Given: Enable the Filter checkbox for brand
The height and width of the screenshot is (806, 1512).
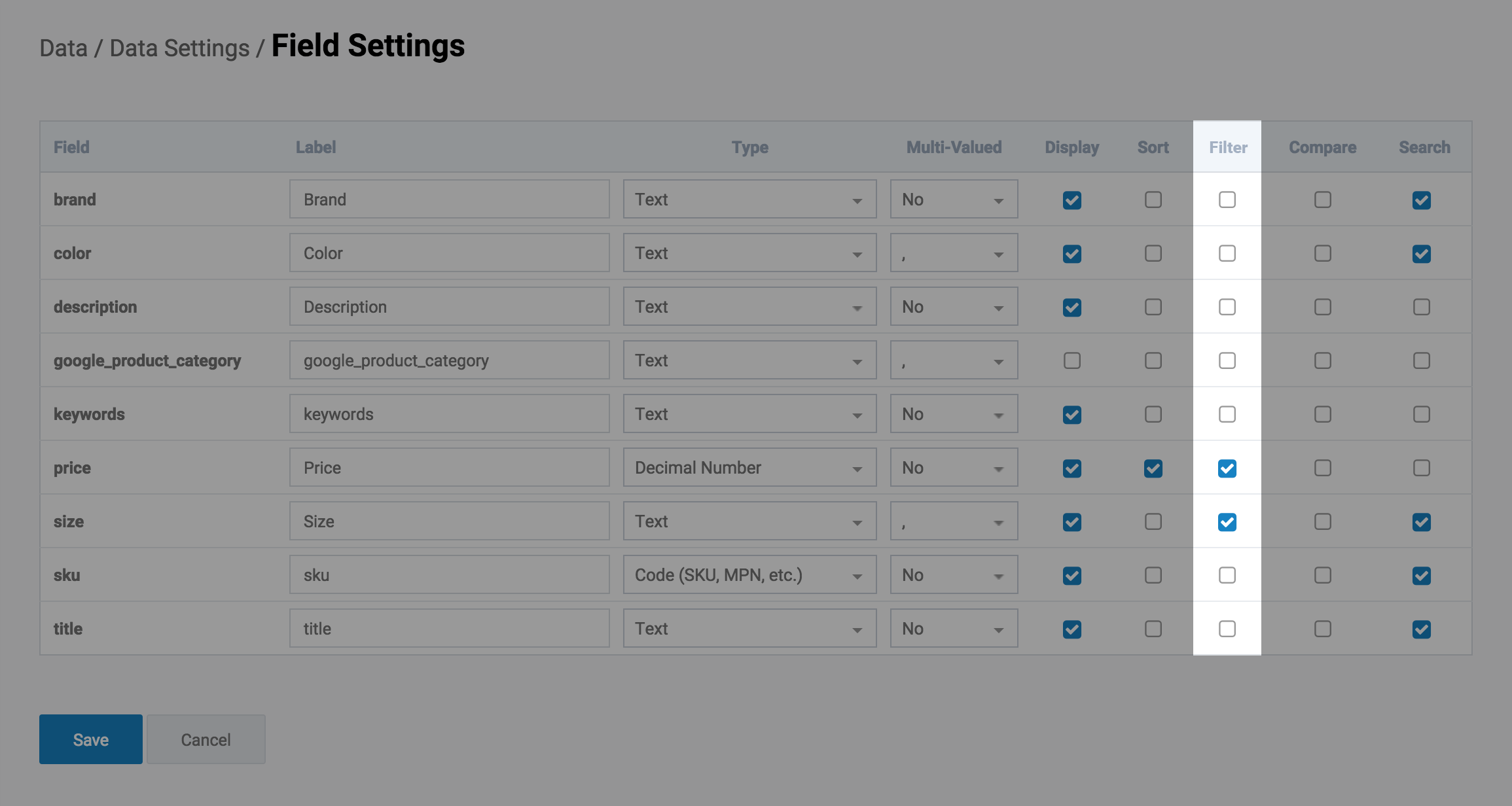Looking at the screenshot, I should (1227, 200).
